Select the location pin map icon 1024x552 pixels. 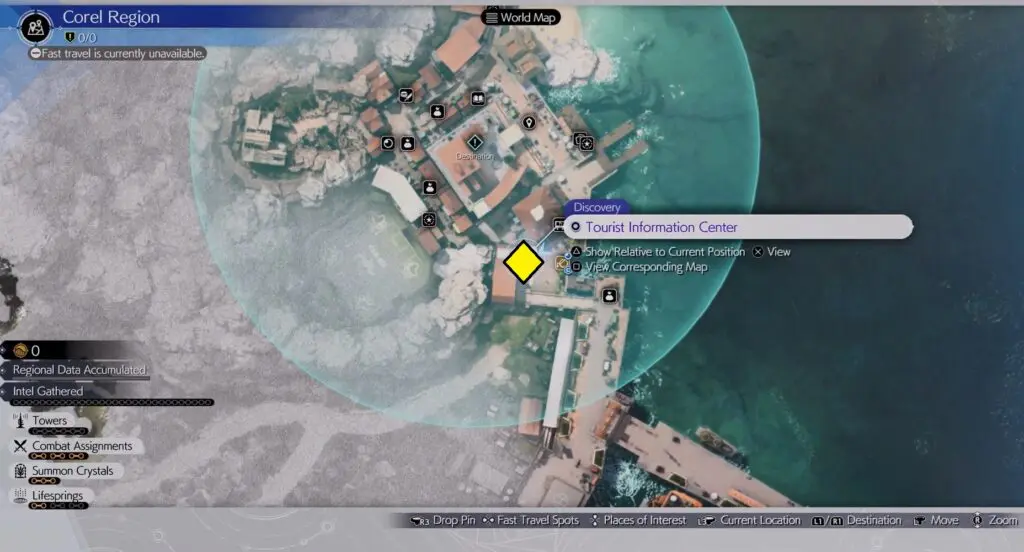(529, 123)
